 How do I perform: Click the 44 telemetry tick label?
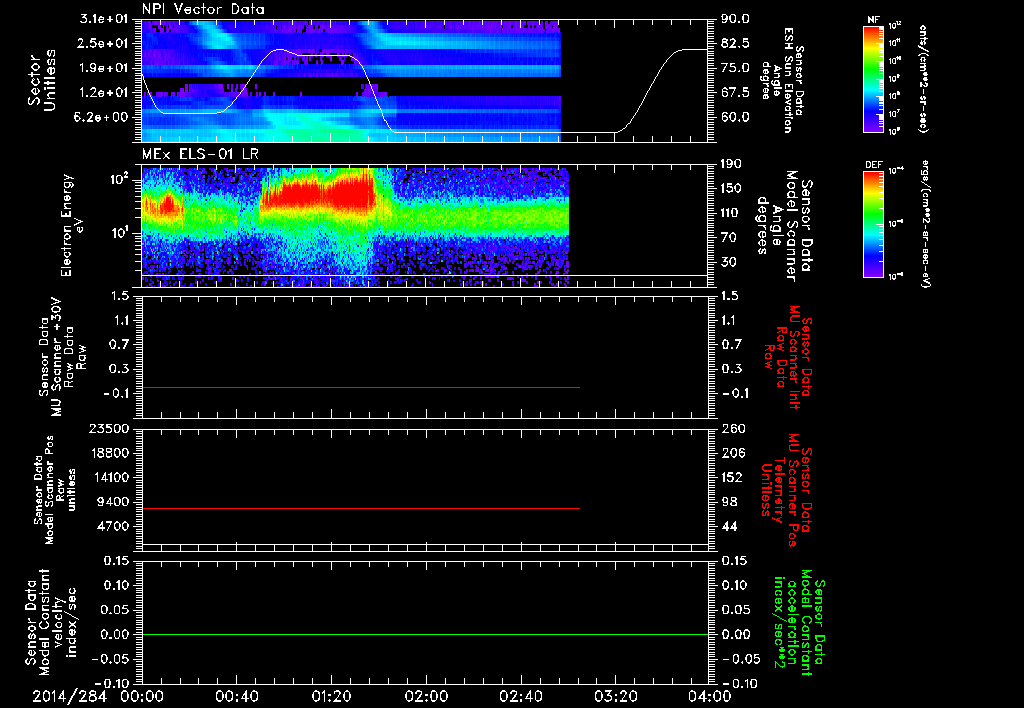point(728,526)
